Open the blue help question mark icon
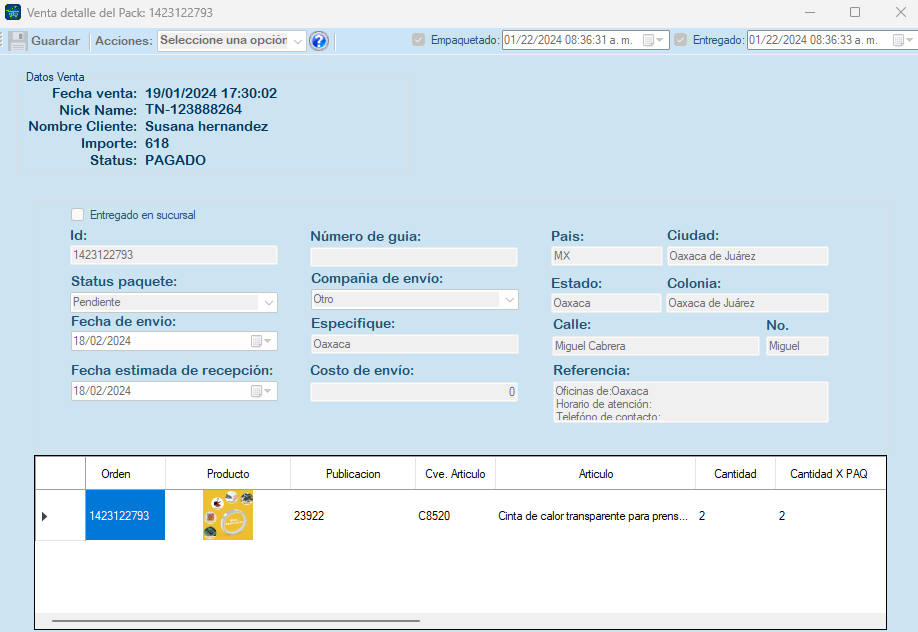 [x=319, y=41]
